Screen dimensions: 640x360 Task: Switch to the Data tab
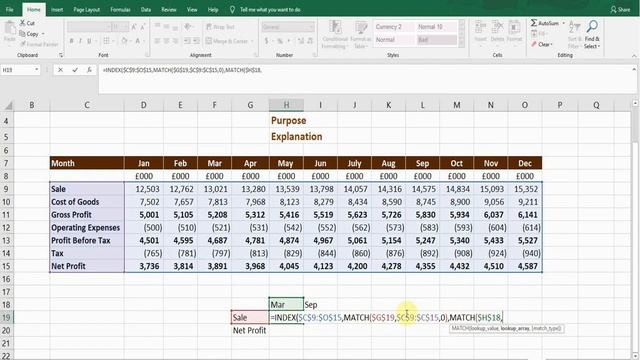coord(146,9)
